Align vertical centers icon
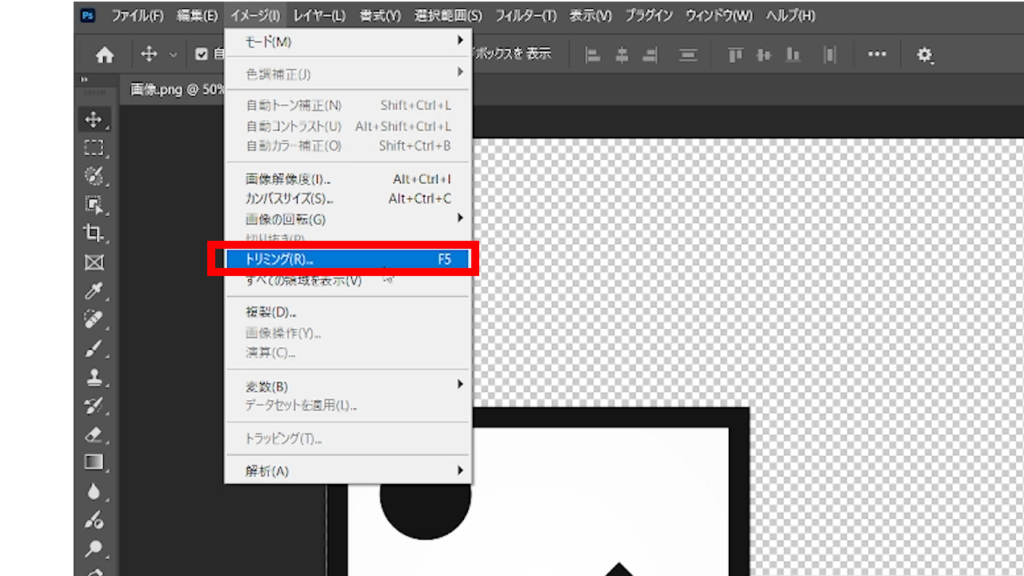 [763, 55]
